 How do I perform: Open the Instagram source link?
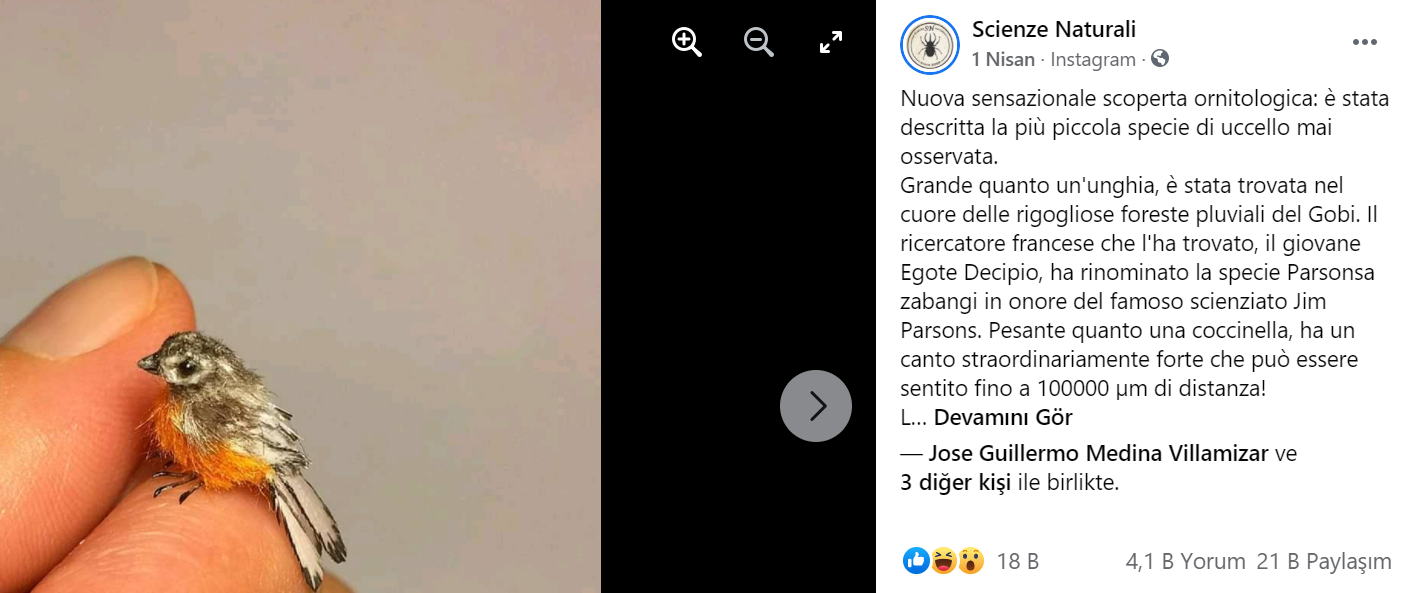pos(1093,60)
